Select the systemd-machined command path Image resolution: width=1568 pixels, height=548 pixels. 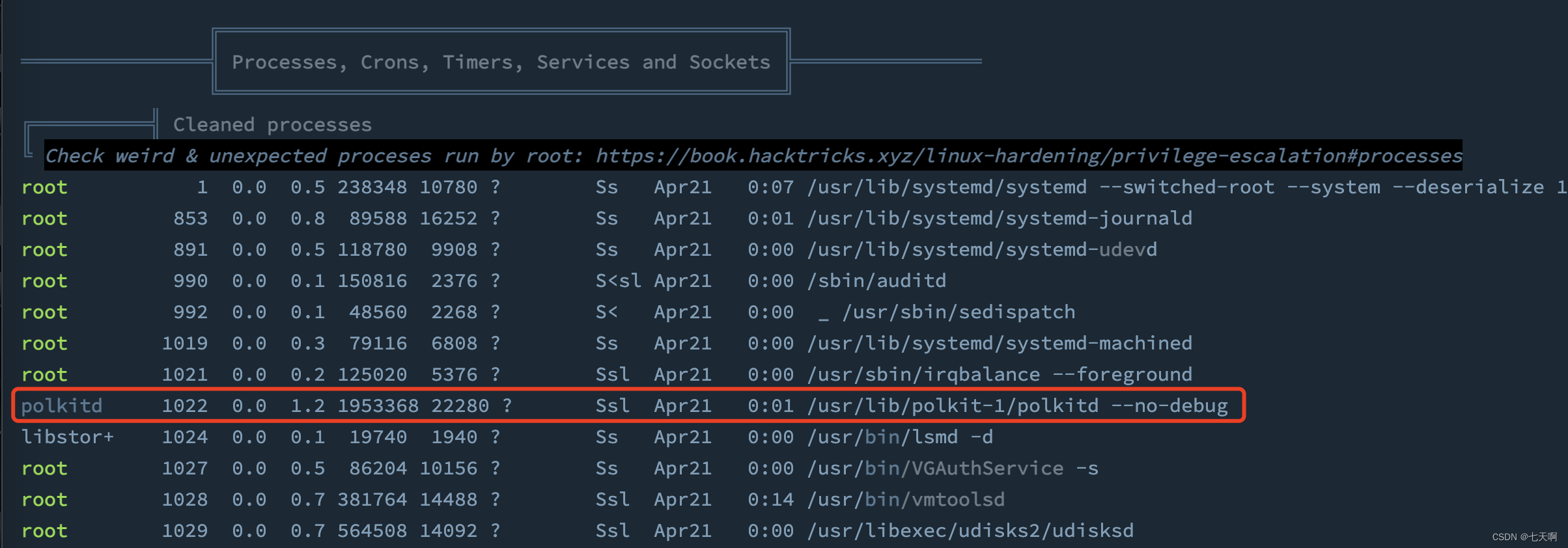click(x=1000, y=344)
